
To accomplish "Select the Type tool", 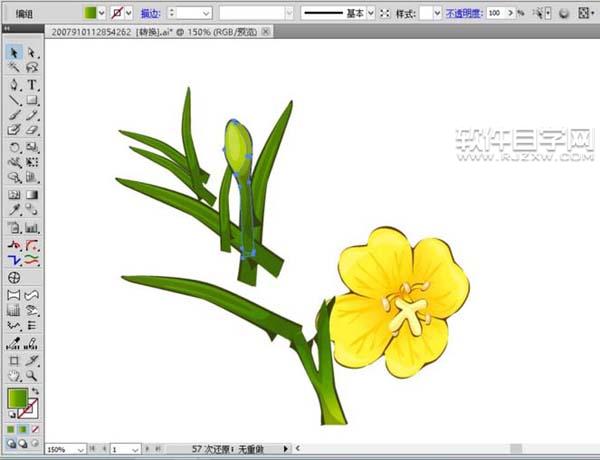I will pos(32,84).
